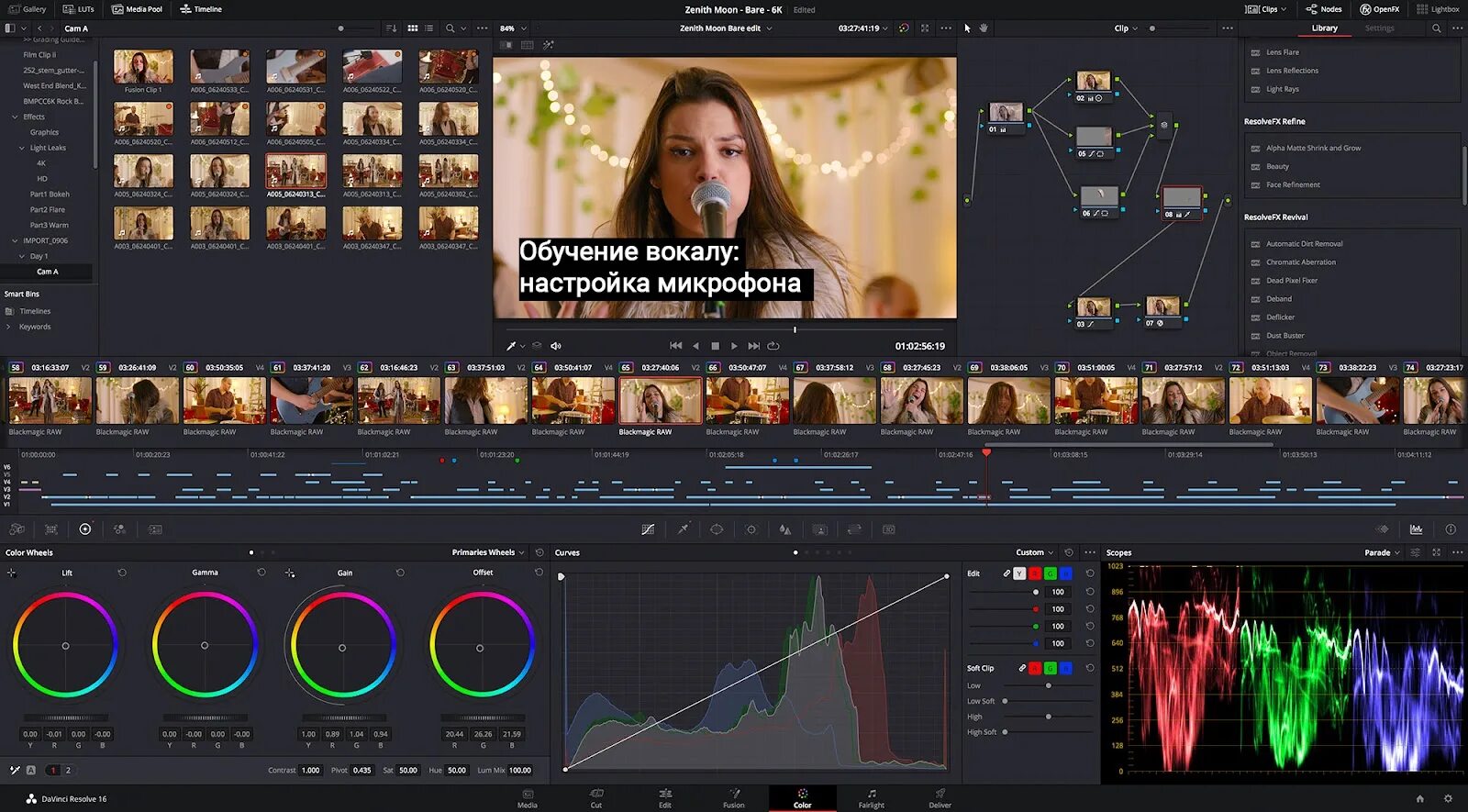This screenshot has height=812, width=1468.
Task: Adjust the Soft Clip High slider
Action: [x=1049, y=717]
